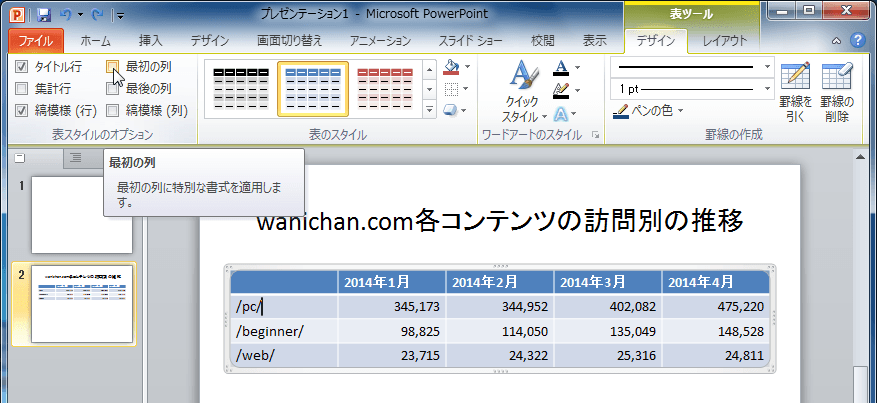877x403 pixels.
Task: Open the Undo history dropdown arrow
Action: 80,15
